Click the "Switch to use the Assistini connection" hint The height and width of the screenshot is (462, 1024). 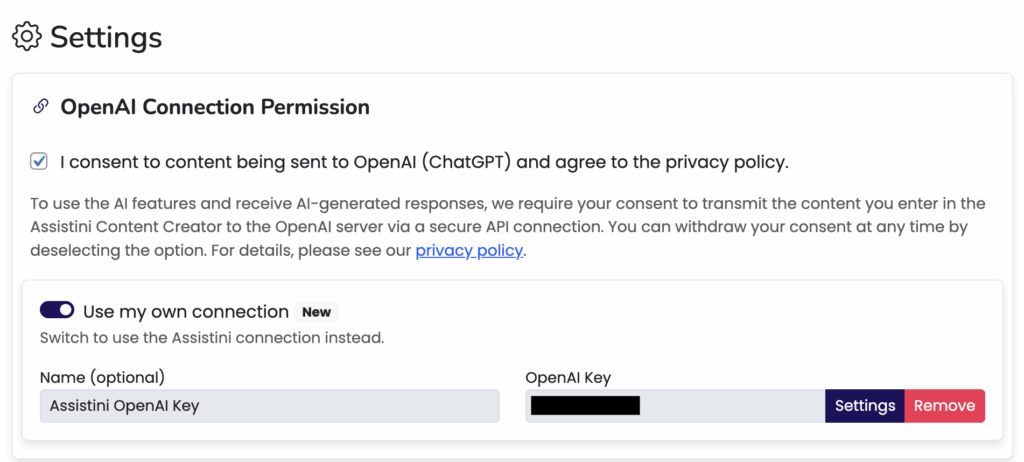coord(212,337)
